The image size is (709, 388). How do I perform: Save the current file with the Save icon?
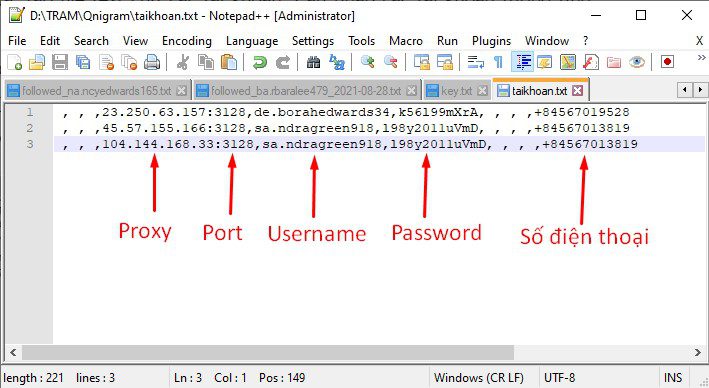(60, 62)
